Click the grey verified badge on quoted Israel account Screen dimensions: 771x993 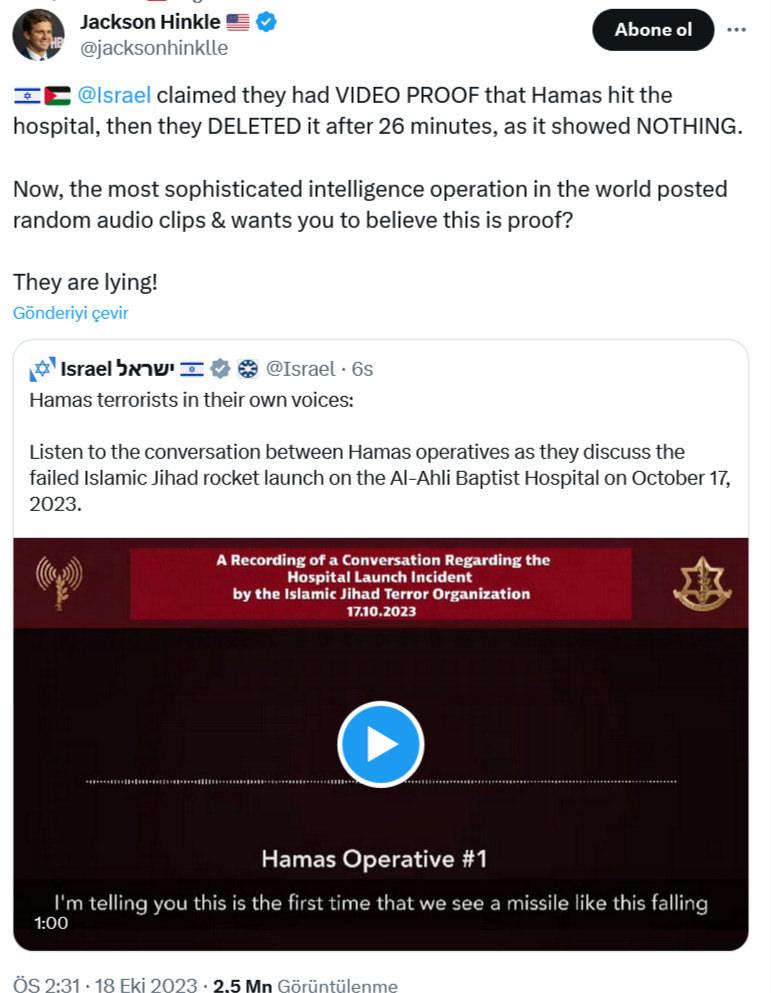tap(221, 369)
